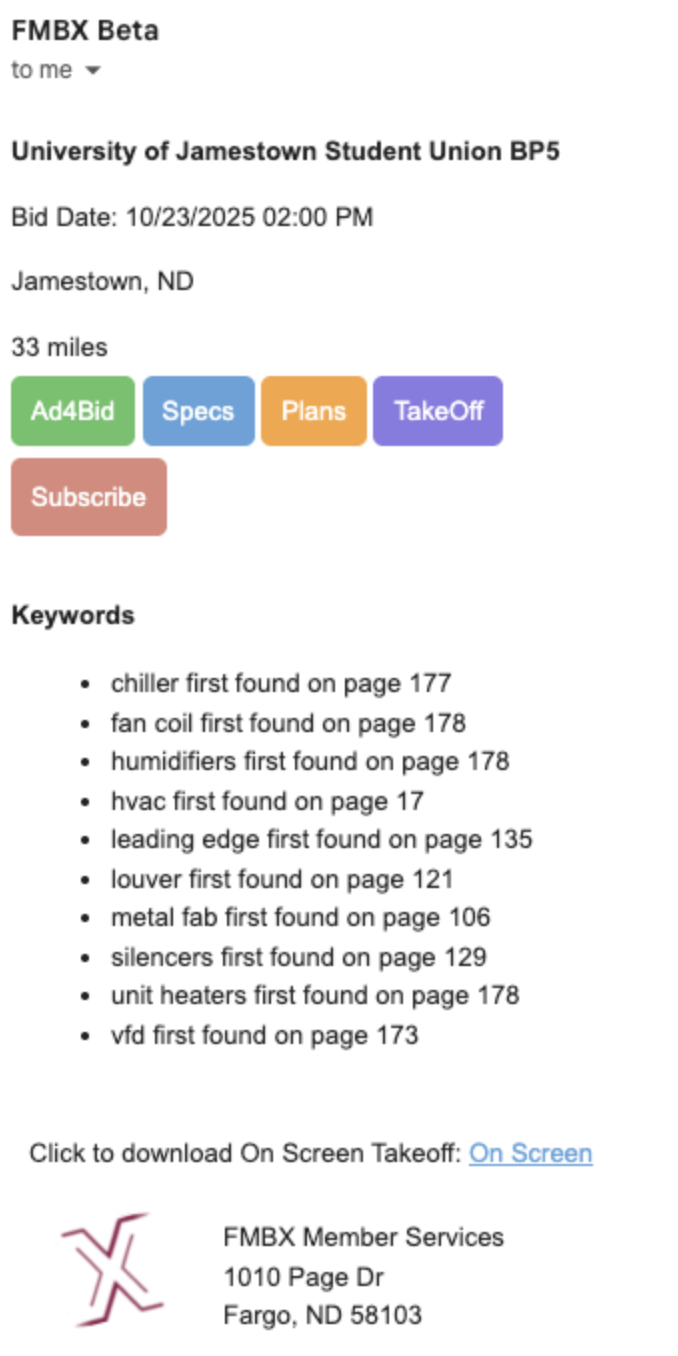Select the University of Jamestown project title
Image resolution: width=678 pixels, height=1356 pixels.
click(x=285, y=152)
